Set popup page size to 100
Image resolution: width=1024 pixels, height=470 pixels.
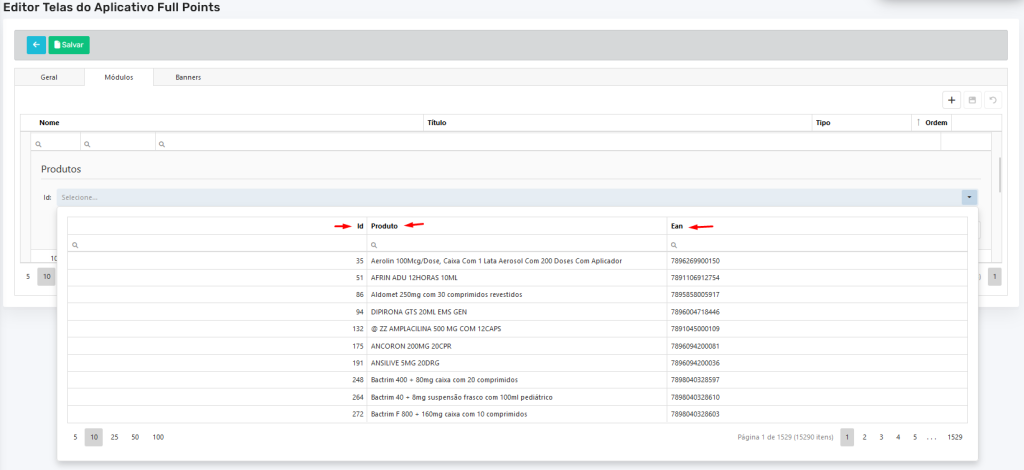158,437
